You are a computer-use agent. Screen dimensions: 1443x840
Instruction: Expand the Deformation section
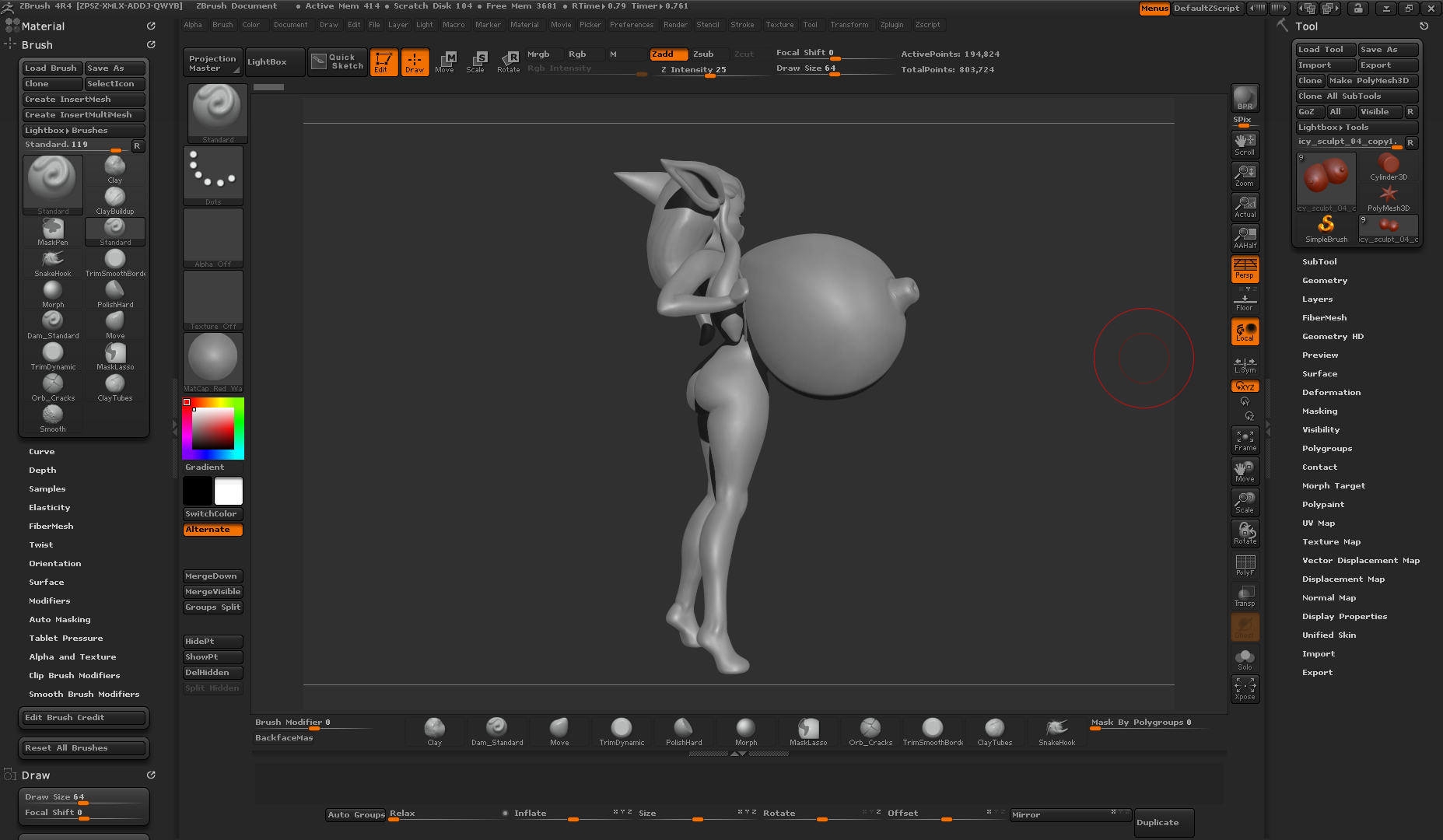[1331, 393]
